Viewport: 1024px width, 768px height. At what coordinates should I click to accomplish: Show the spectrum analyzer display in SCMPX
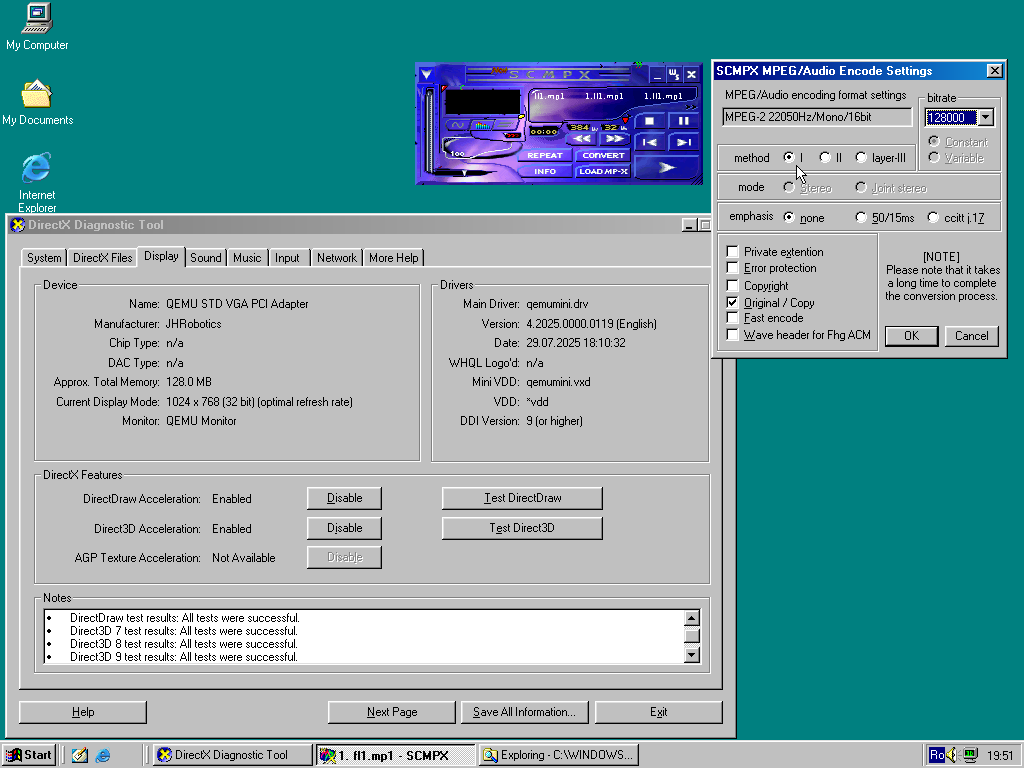coord(483,126)
